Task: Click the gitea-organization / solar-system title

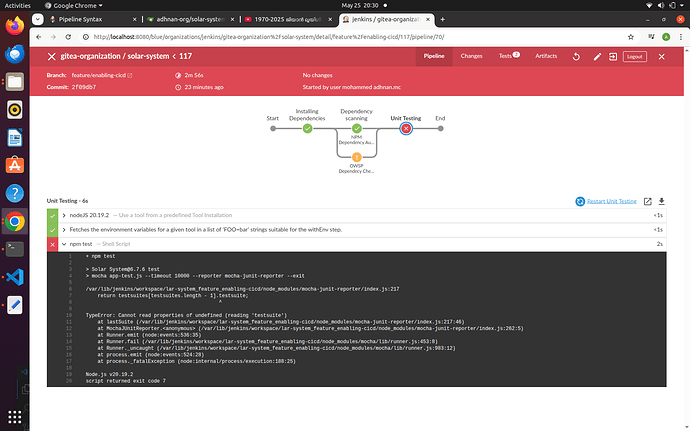Action: pyautogui.click(x=114, y=56)
